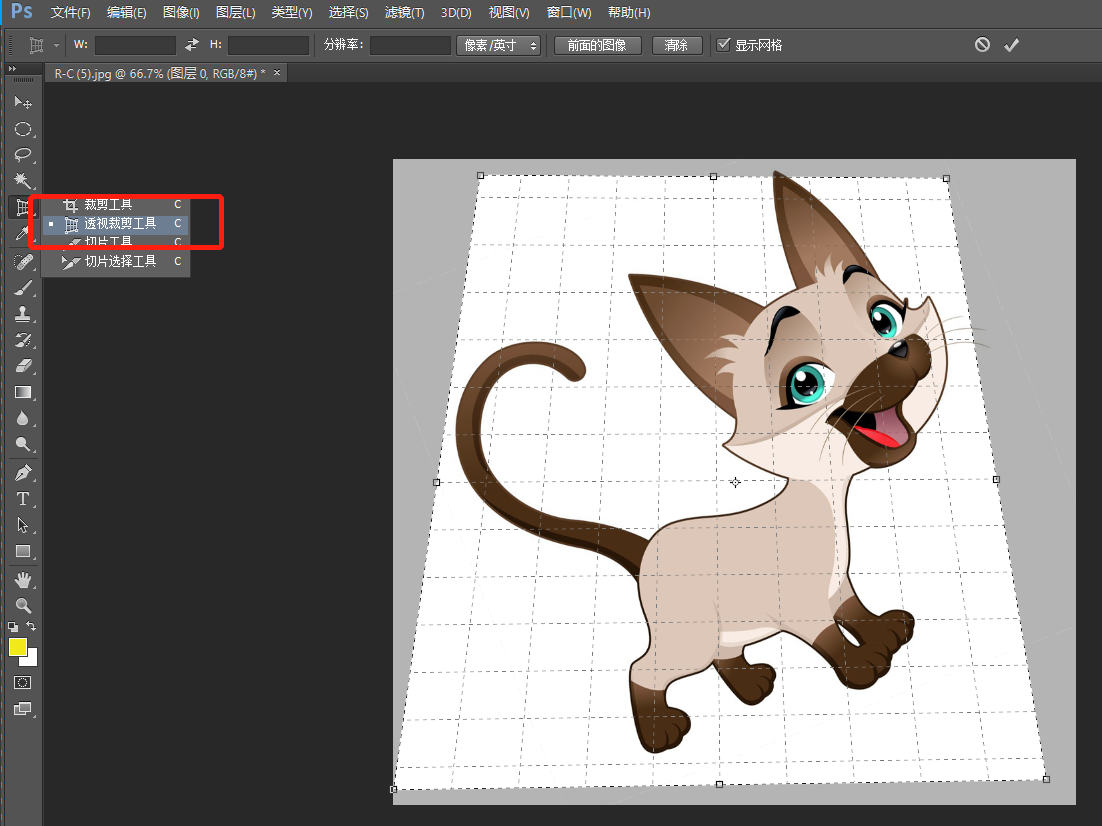
Task: Select the Horizontal Type tool
Action: pos(22,498)
